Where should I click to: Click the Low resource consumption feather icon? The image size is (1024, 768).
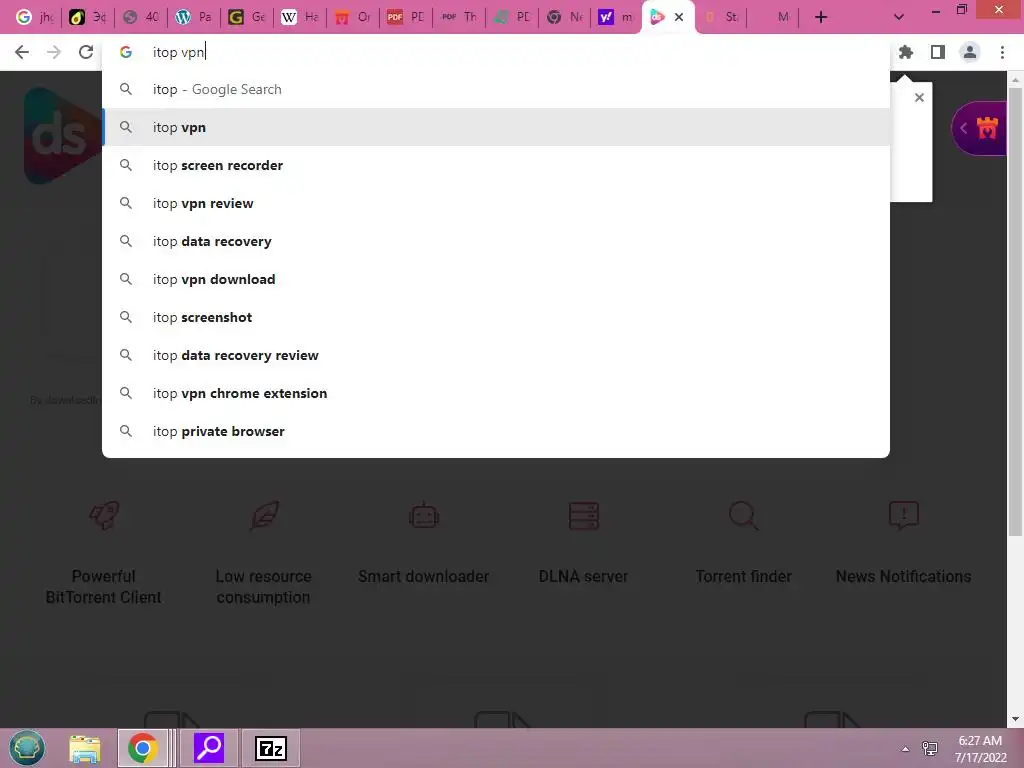[264, 515]
